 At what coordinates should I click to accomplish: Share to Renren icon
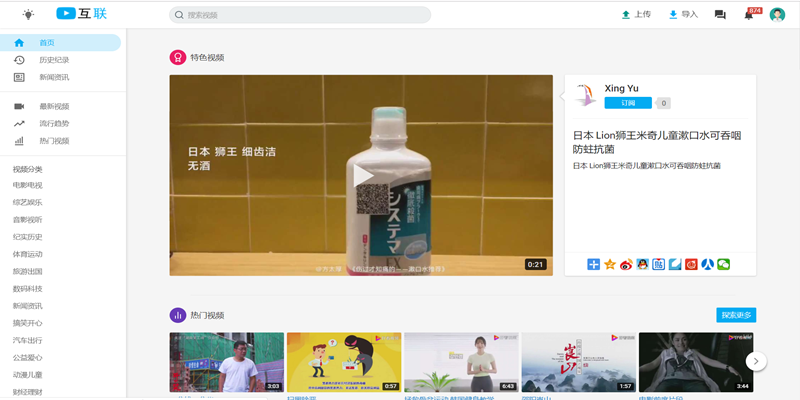pos(707,264)
